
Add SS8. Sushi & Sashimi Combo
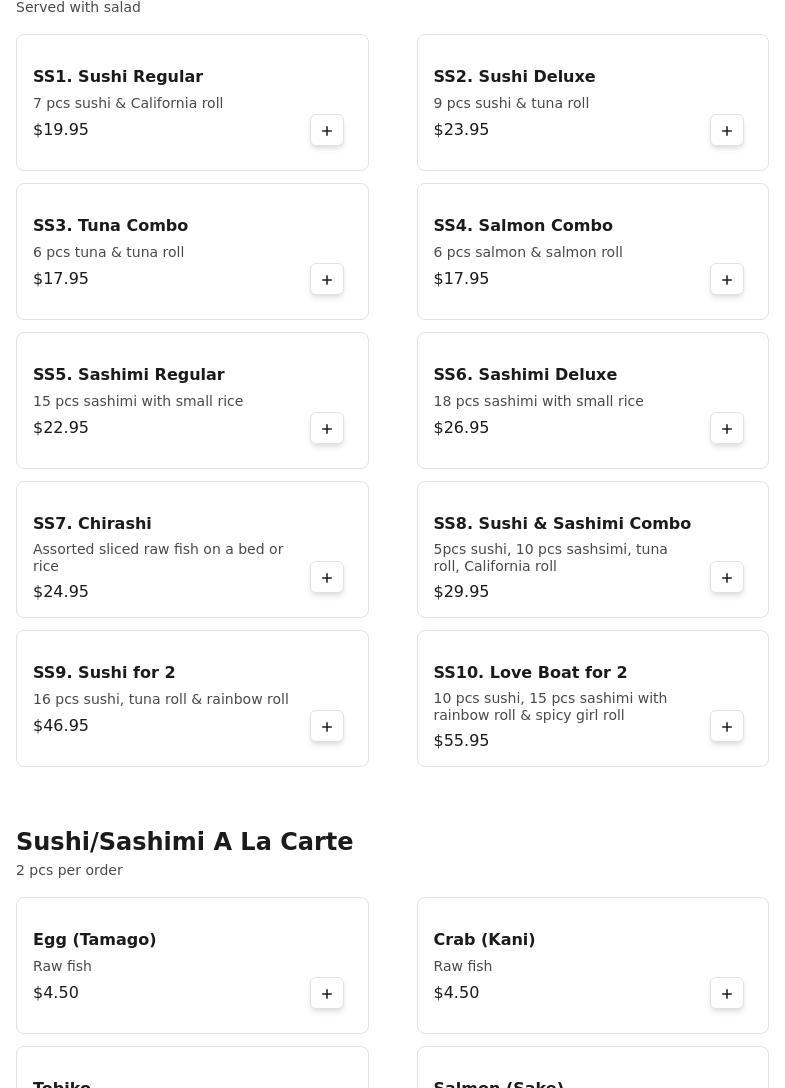pyautogui.click(x=727, y=578)
